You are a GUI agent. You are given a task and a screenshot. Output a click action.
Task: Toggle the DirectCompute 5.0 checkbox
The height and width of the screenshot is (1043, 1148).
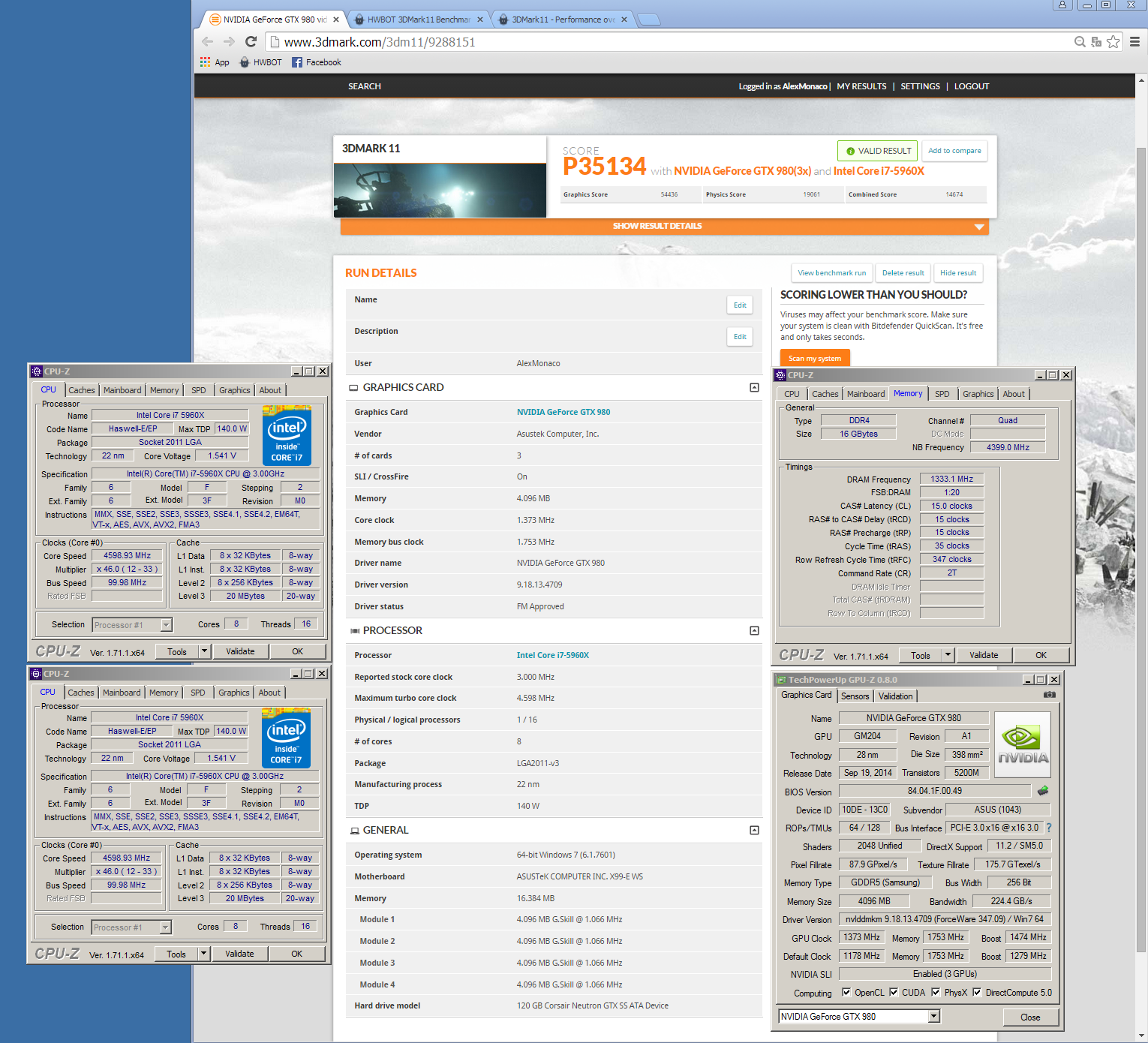pyautogui.click(x=977, y=992)
